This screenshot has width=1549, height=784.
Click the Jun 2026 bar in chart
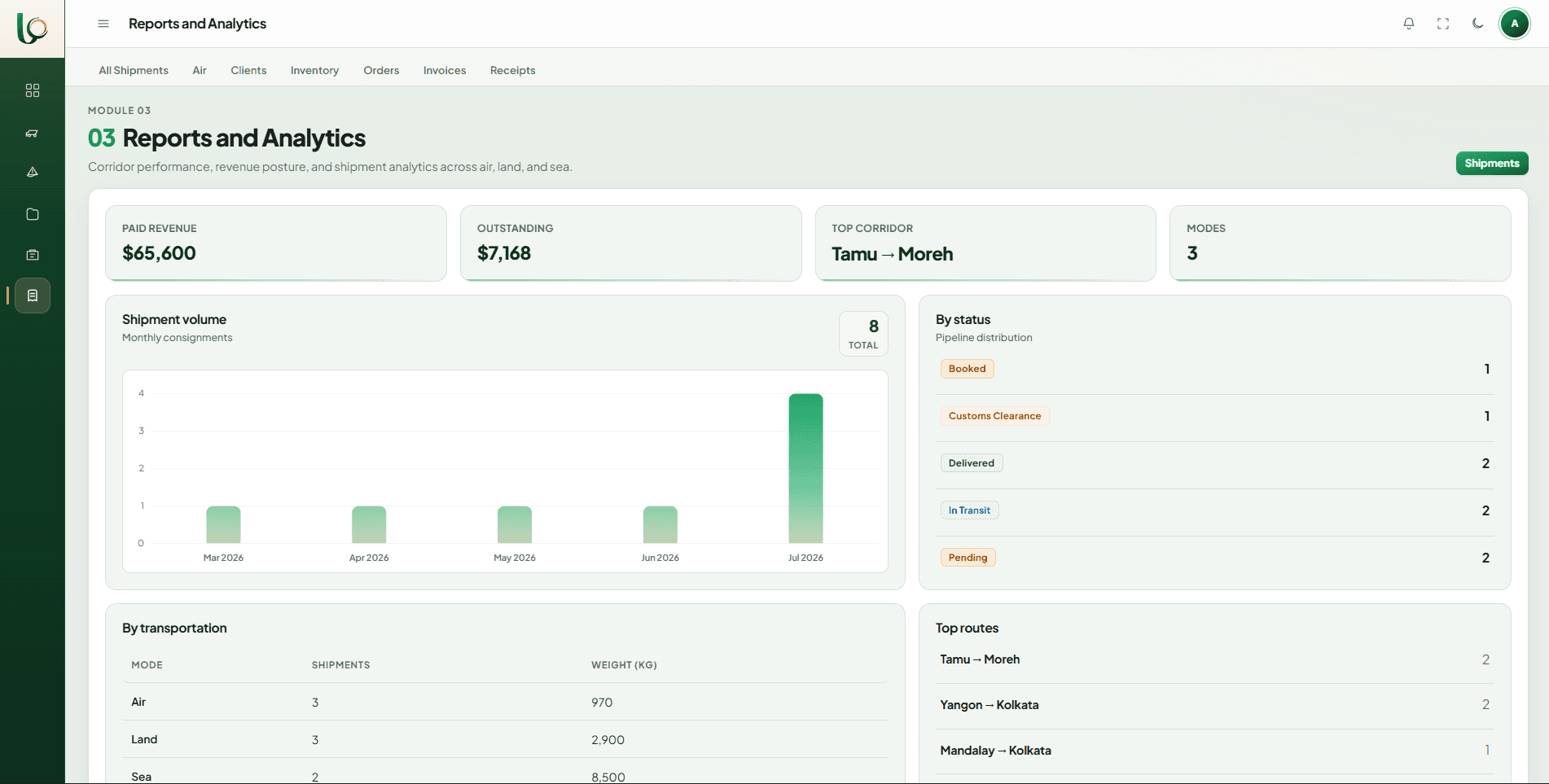[660, 525]
